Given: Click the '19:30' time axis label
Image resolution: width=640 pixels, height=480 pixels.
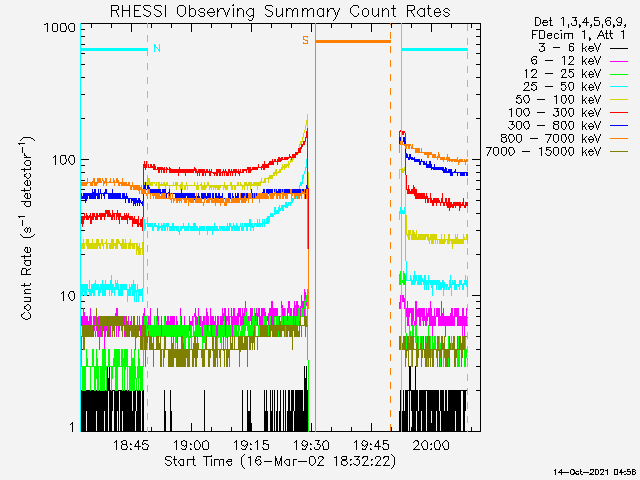Looking at the screenshot, I should tap(311, 444).
